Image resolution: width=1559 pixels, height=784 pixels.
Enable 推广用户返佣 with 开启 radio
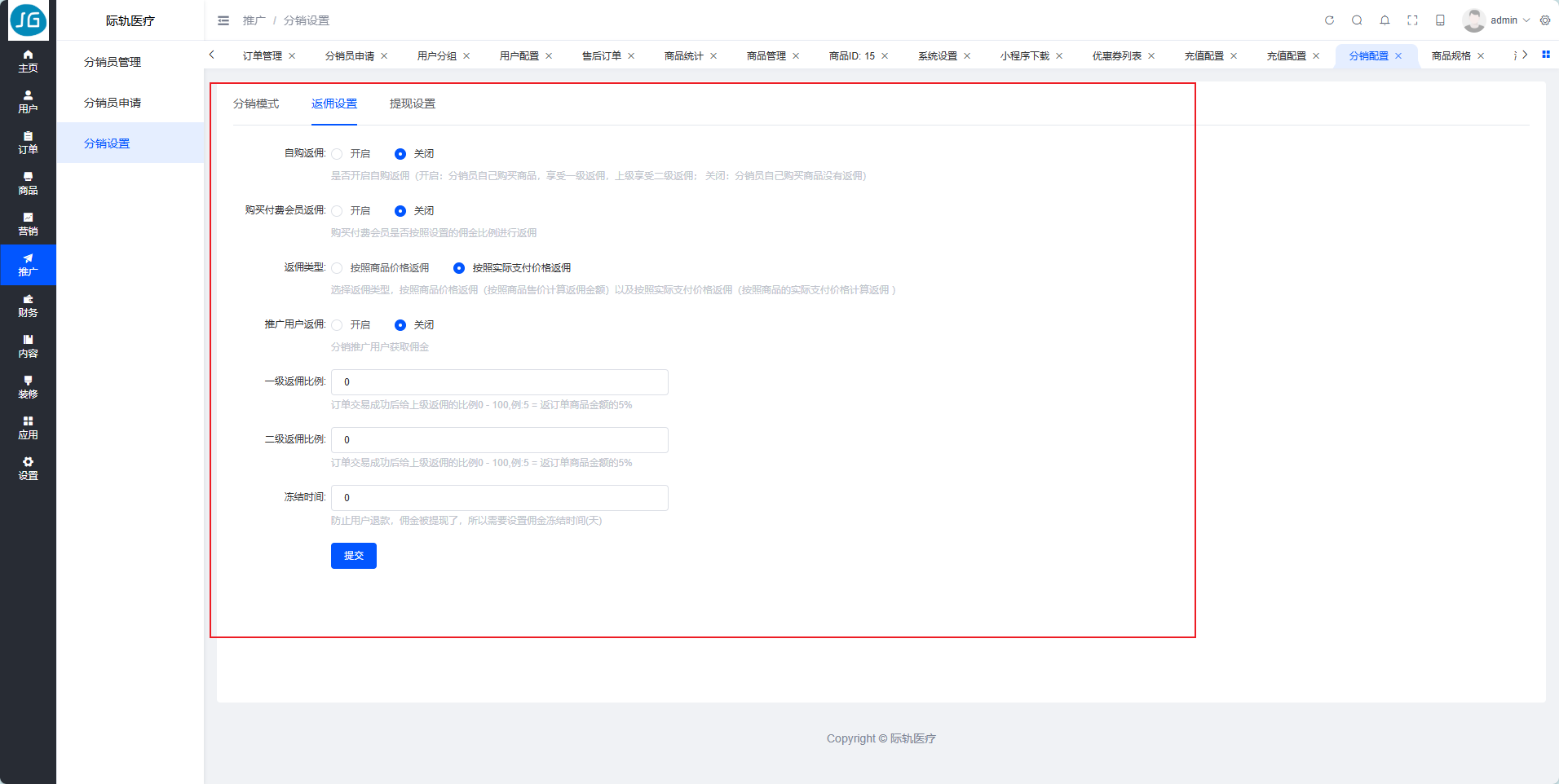[337, 325]
